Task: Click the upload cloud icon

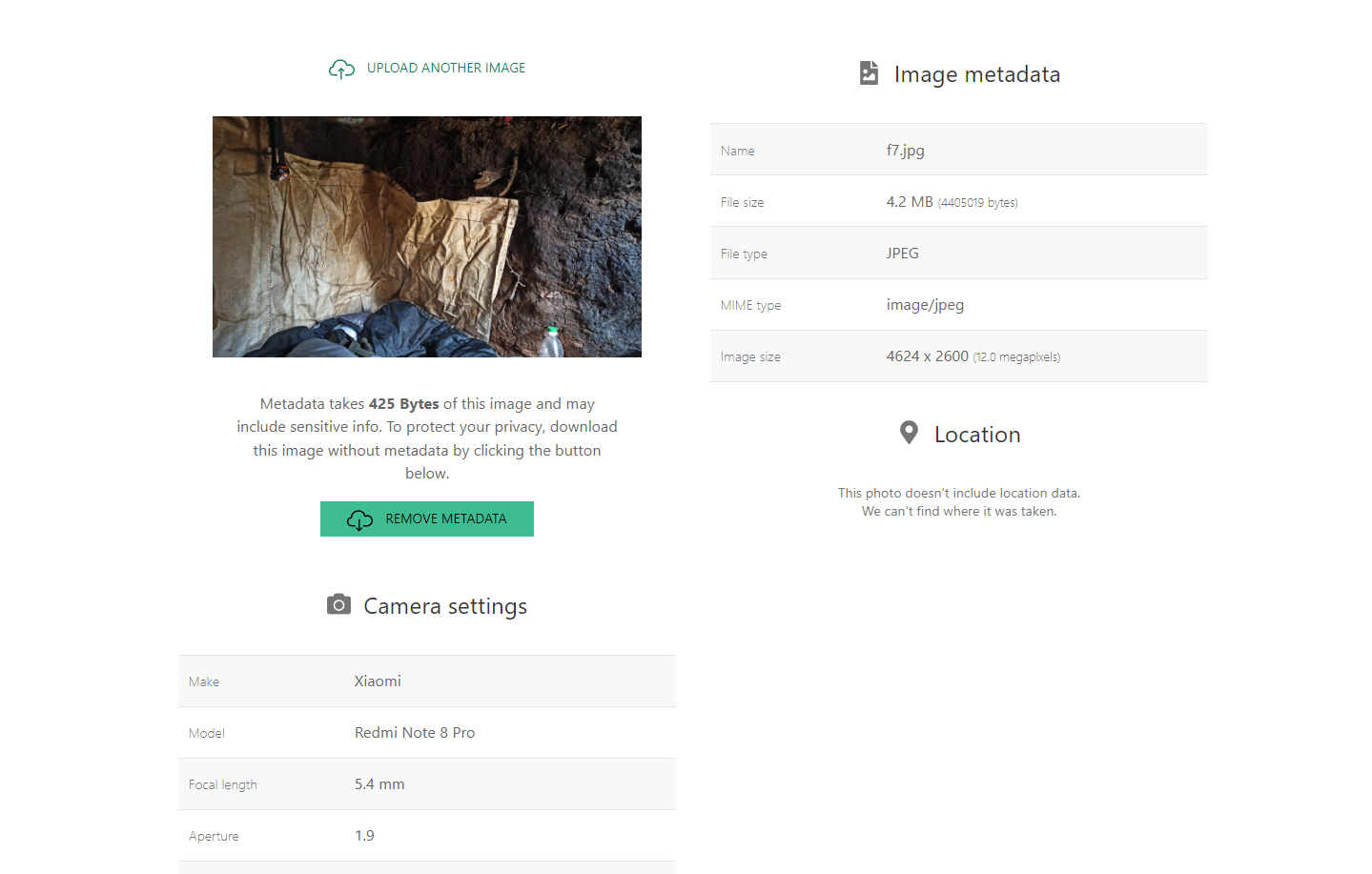Action: pyautogui.click(x=341, y=69)
